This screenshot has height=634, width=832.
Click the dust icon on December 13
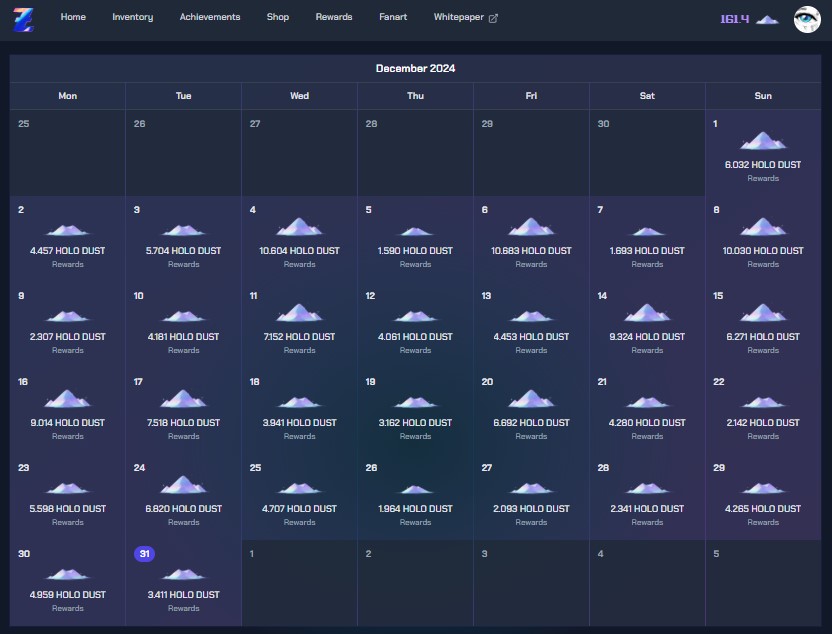coord(531,315)
